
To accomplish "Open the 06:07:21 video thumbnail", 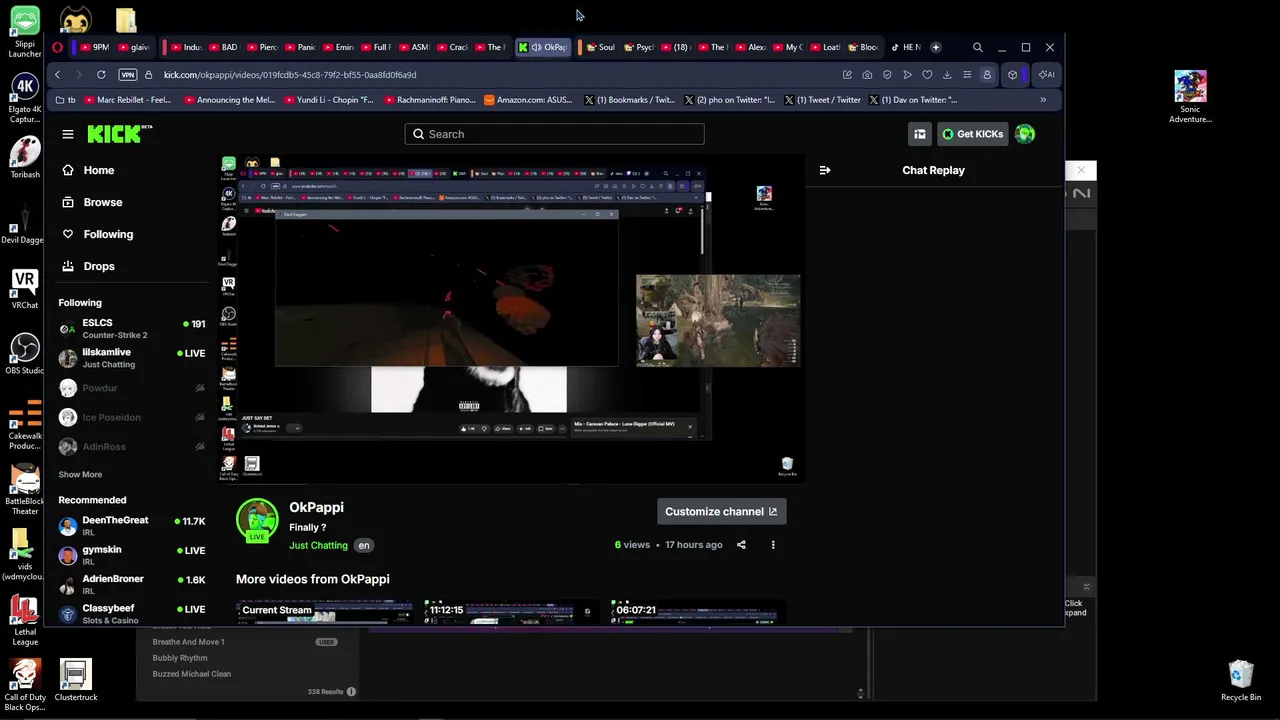I will [x=698, y=612].
